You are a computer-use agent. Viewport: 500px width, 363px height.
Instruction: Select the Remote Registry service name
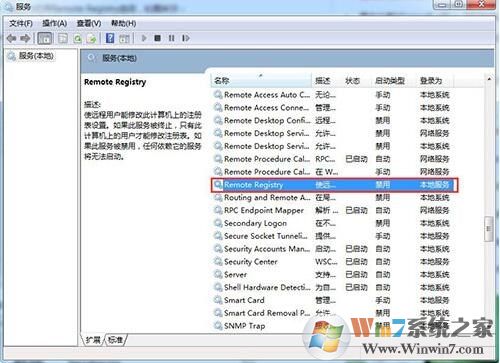click(253, 185)
